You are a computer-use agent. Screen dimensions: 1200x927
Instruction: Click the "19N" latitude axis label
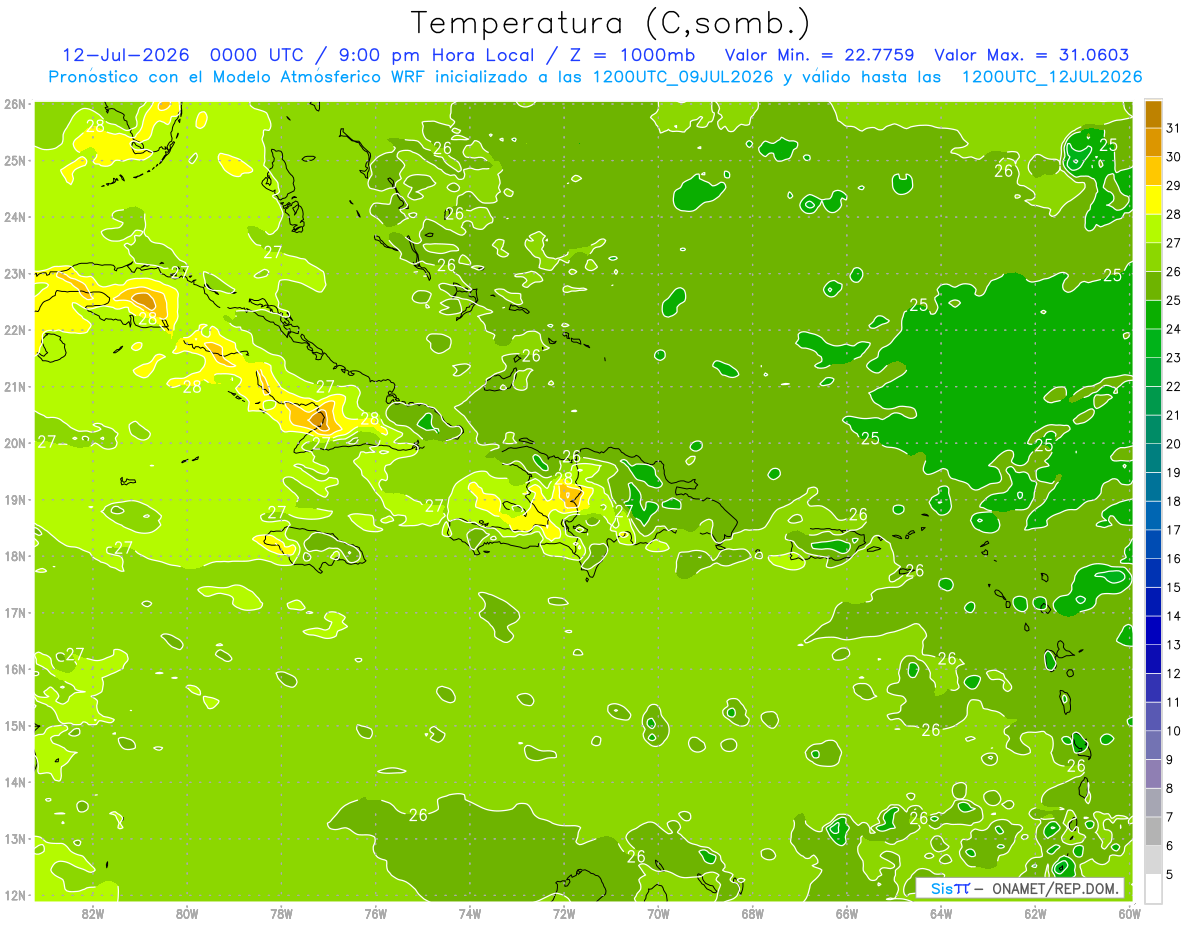coord(14,500)
